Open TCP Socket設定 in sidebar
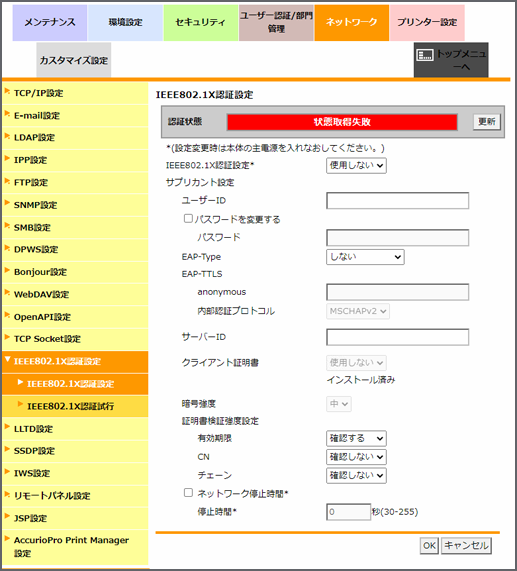Screen dimensions: 517x571 click(x=75, y=339)
